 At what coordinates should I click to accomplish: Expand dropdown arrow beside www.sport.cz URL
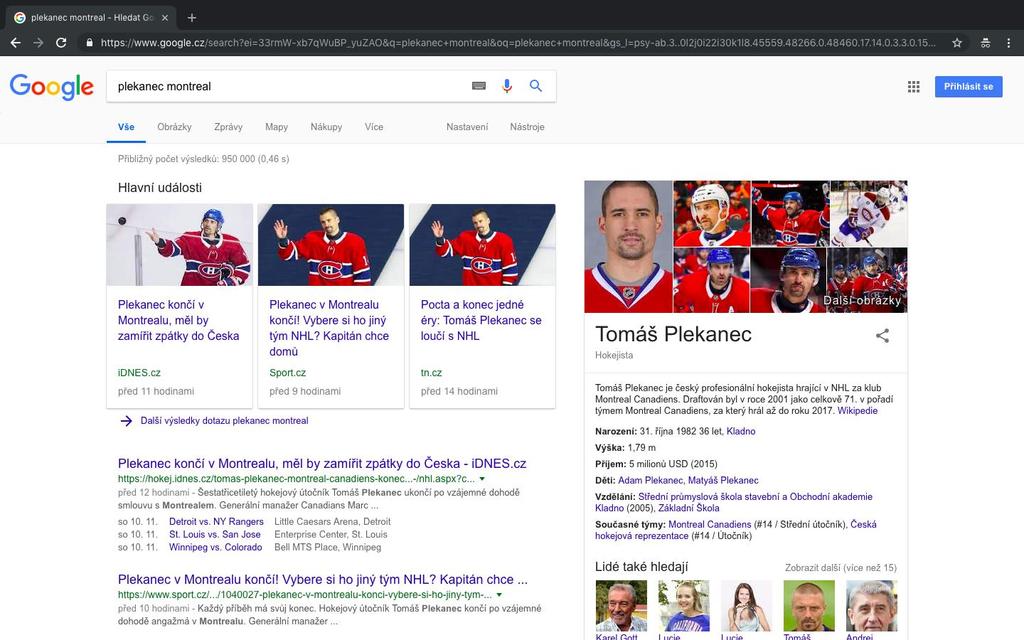coord(499,595)
